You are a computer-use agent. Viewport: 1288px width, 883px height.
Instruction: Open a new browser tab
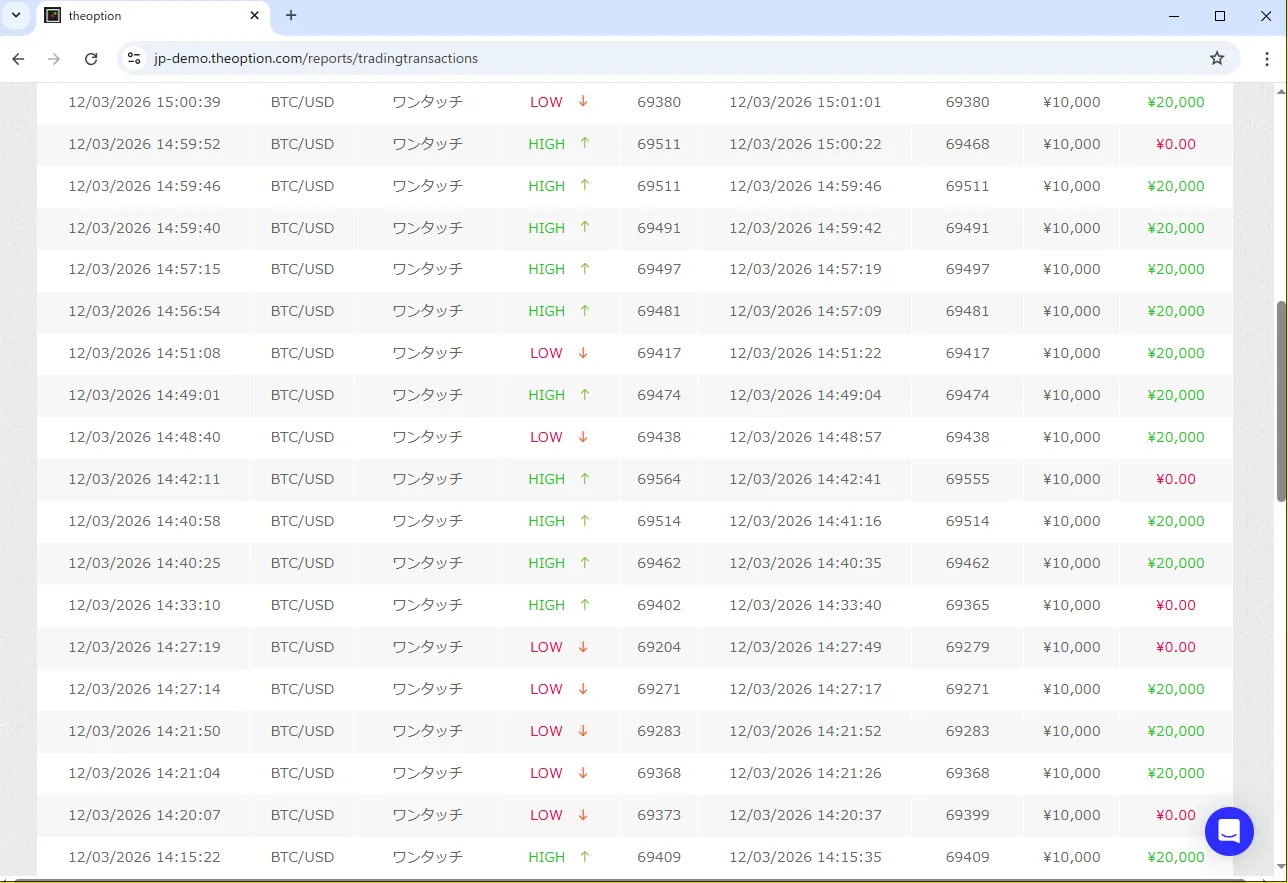point(291,16)
